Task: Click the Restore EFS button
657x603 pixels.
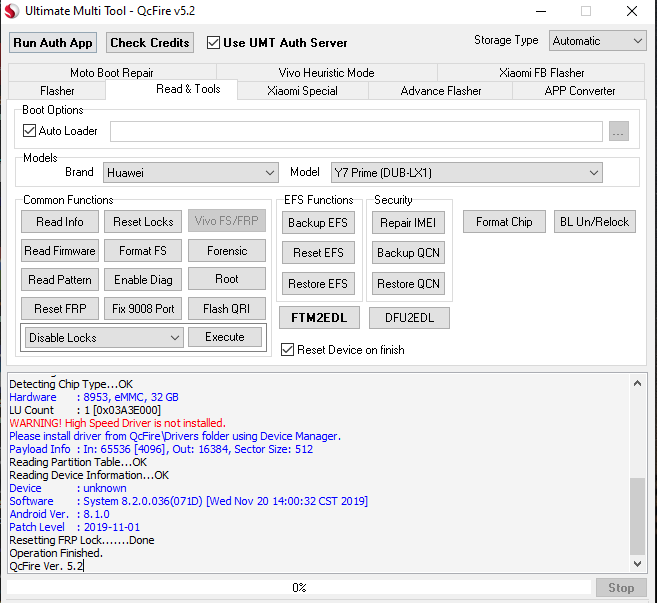Action: point(318,284)
